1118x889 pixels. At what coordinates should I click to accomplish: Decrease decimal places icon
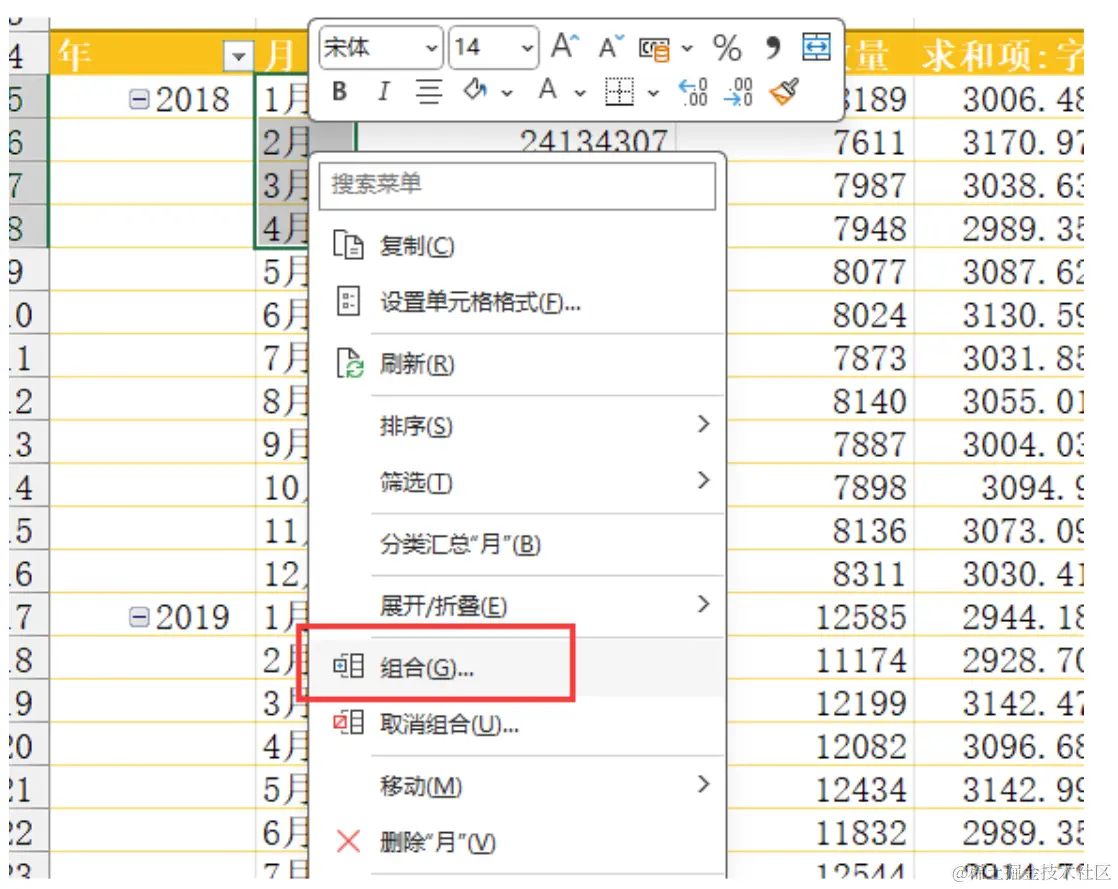738,92
